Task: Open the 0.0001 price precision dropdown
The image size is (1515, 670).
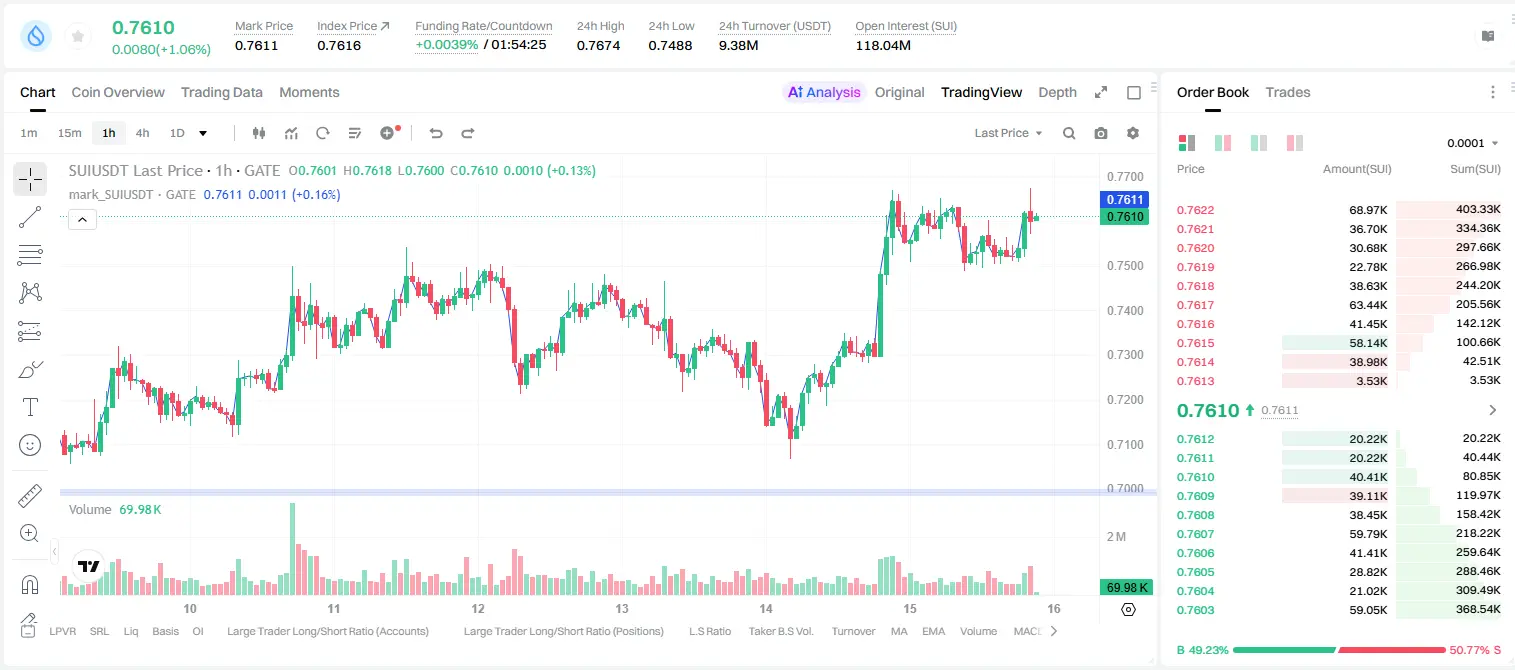Action: (1473, 143)
